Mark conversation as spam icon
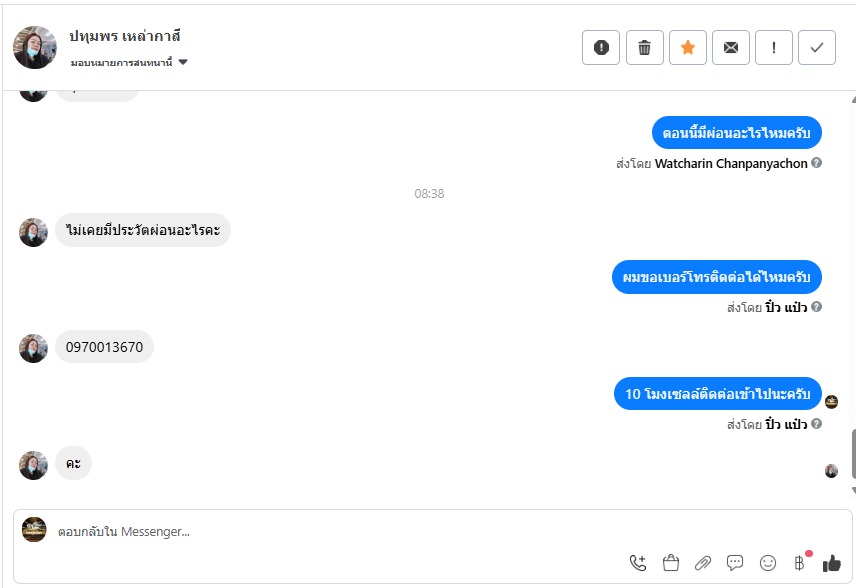856x588 pixels. click(601, 47)
